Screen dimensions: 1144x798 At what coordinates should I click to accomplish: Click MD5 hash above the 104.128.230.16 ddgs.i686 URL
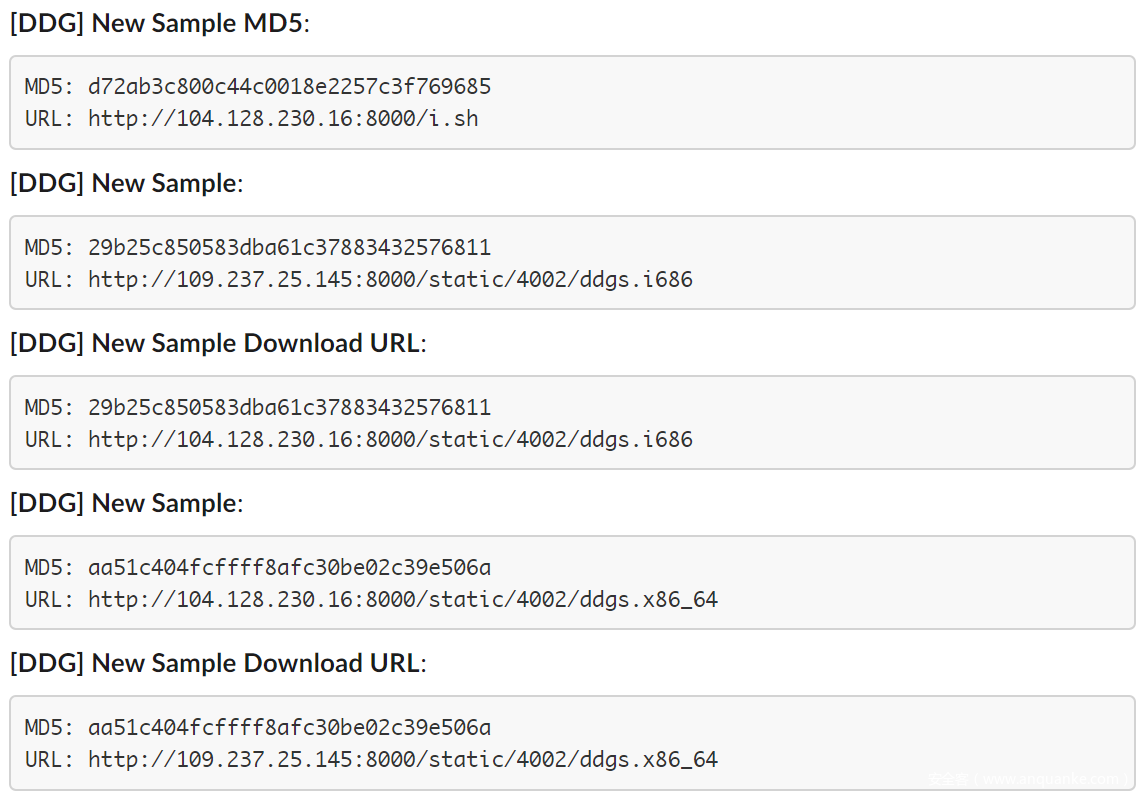tap(290, 407)
